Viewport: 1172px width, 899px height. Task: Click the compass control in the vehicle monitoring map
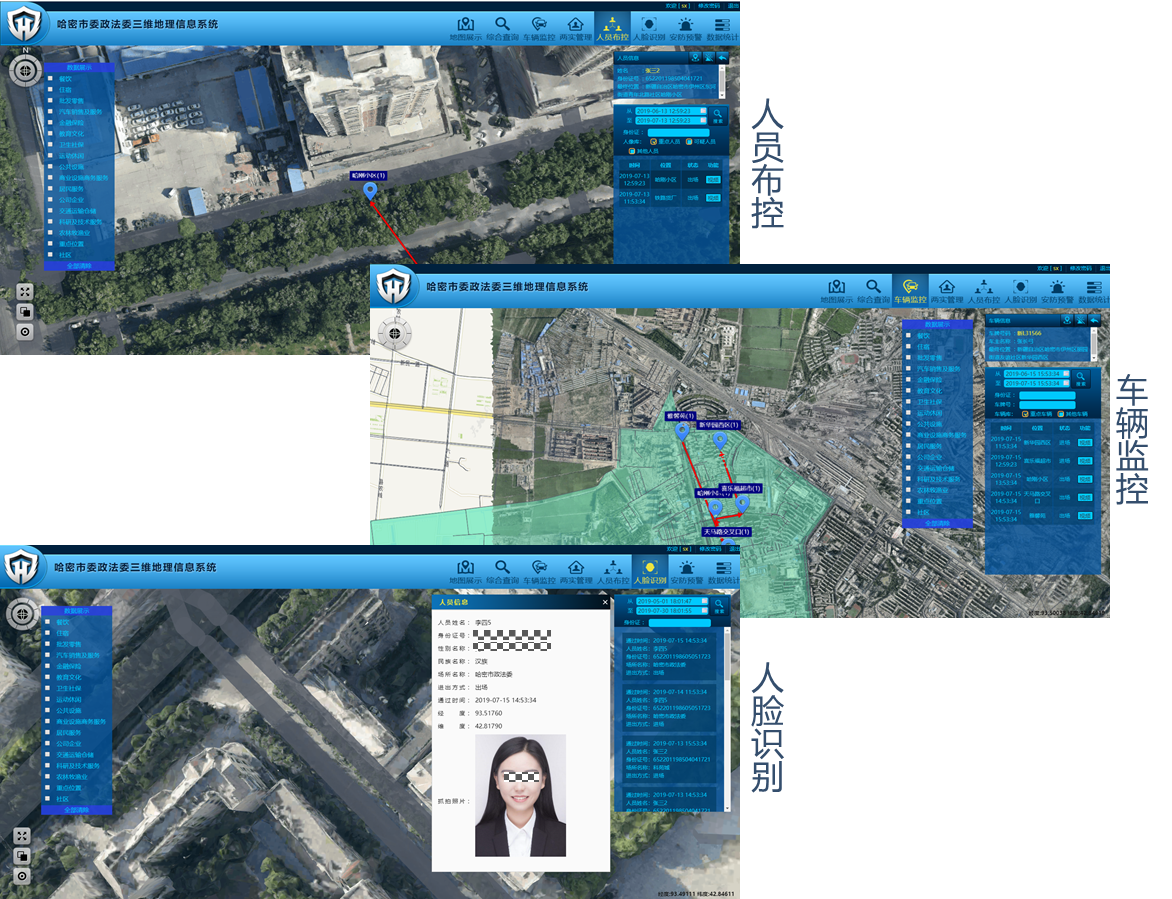click(x=397, y=333)
